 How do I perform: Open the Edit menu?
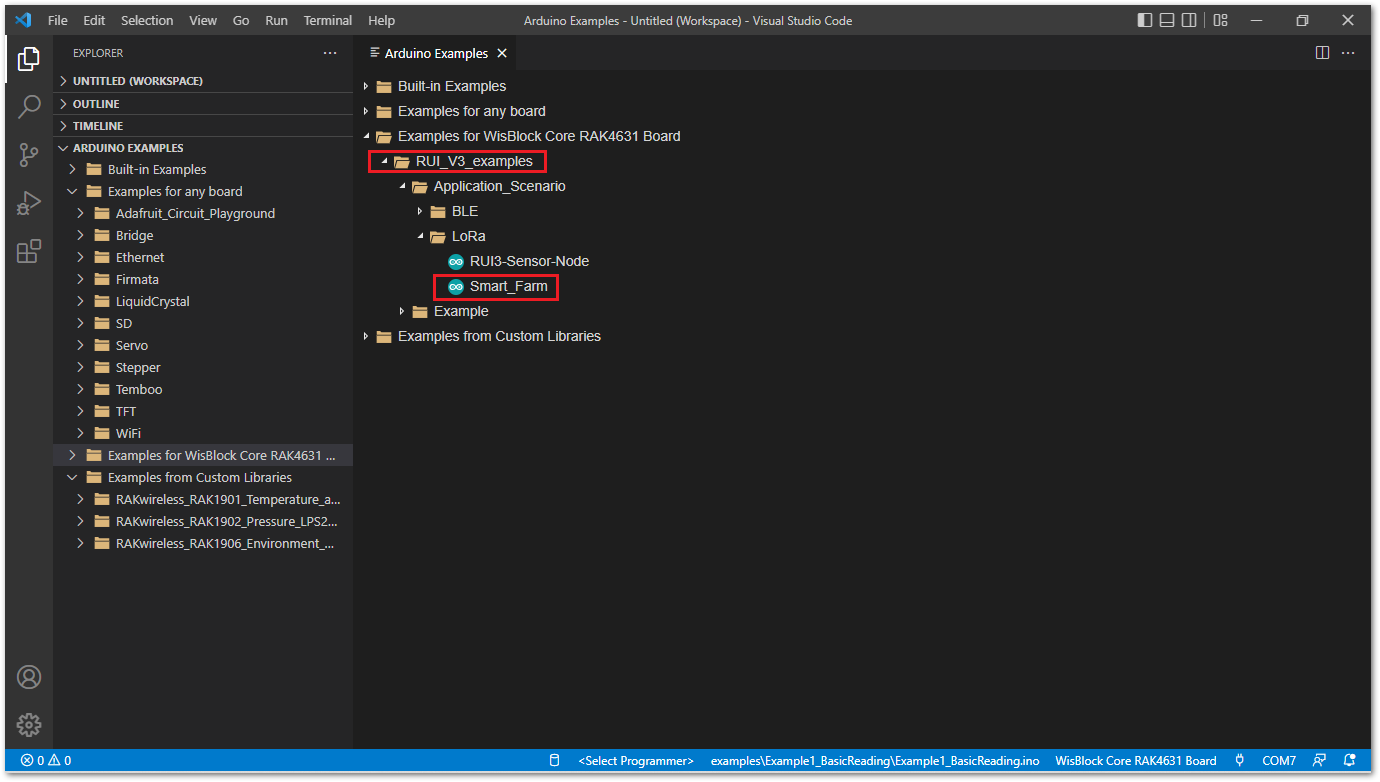[94, 20]
